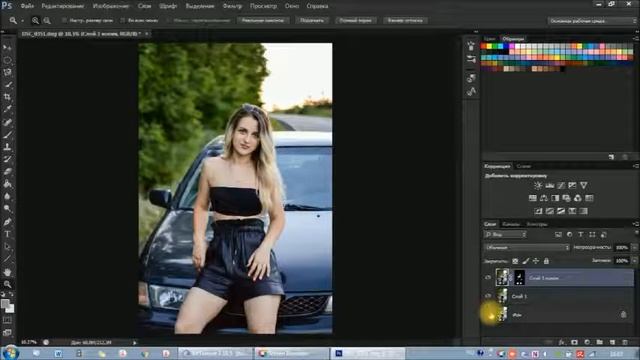Click the foreground color swatch
The width and height of the screenshot is (640, 360).
[x=5, y=304]
